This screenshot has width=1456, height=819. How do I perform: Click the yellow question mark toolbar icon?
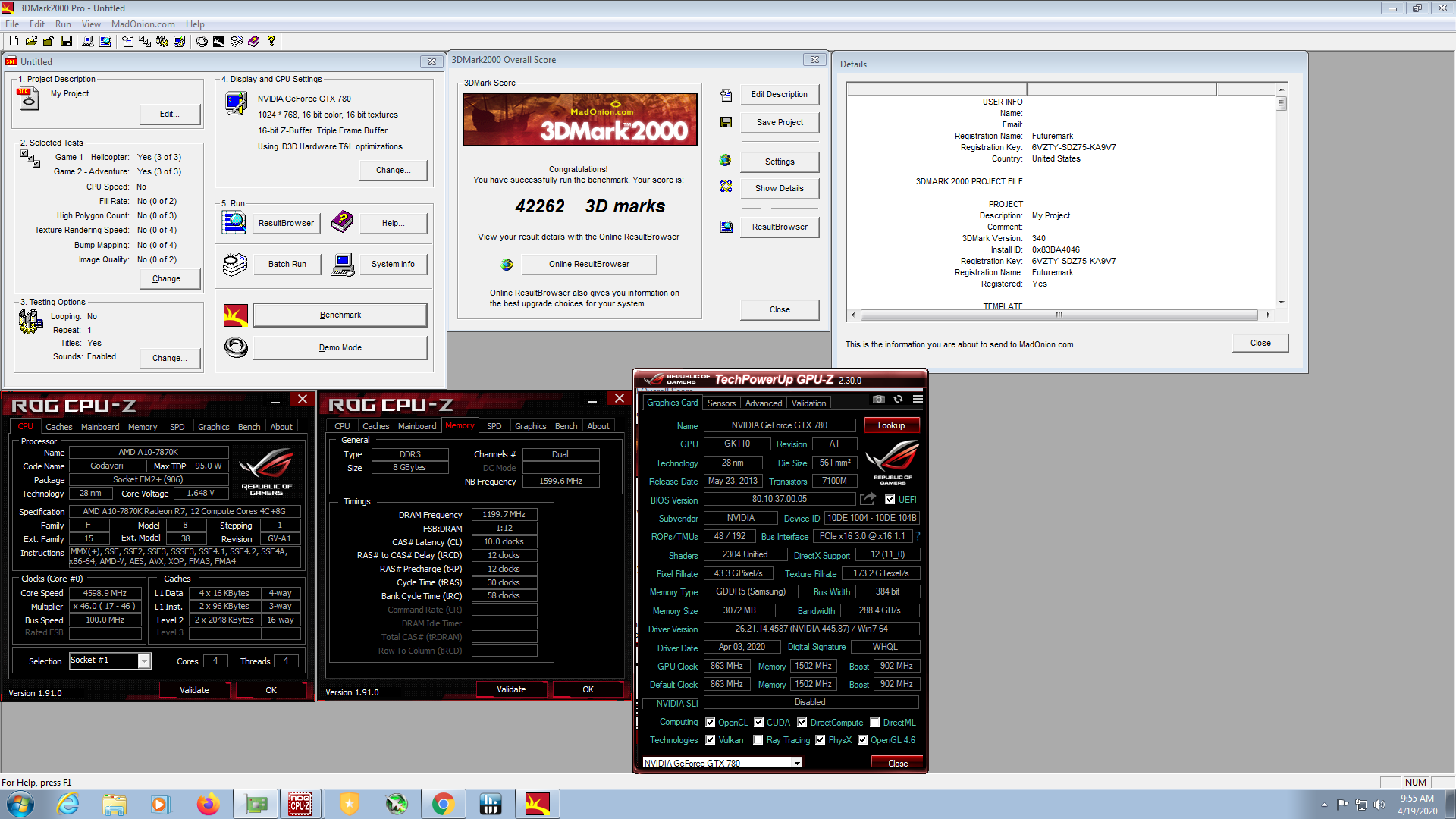[271, 41]
